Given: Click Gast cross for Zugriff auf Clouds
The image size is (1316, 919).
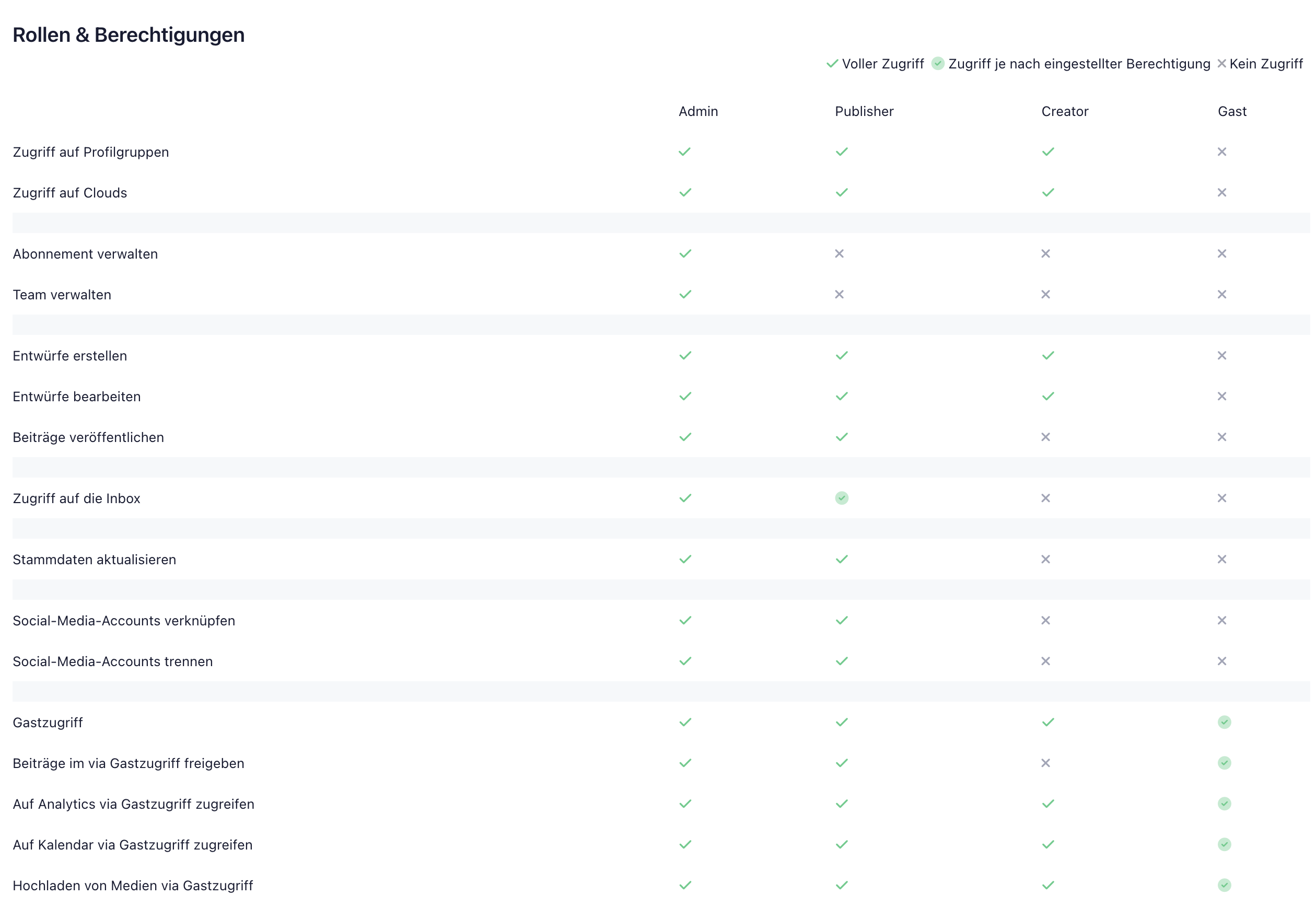Looking at the screenshot, I should [x=1222, y=193].
